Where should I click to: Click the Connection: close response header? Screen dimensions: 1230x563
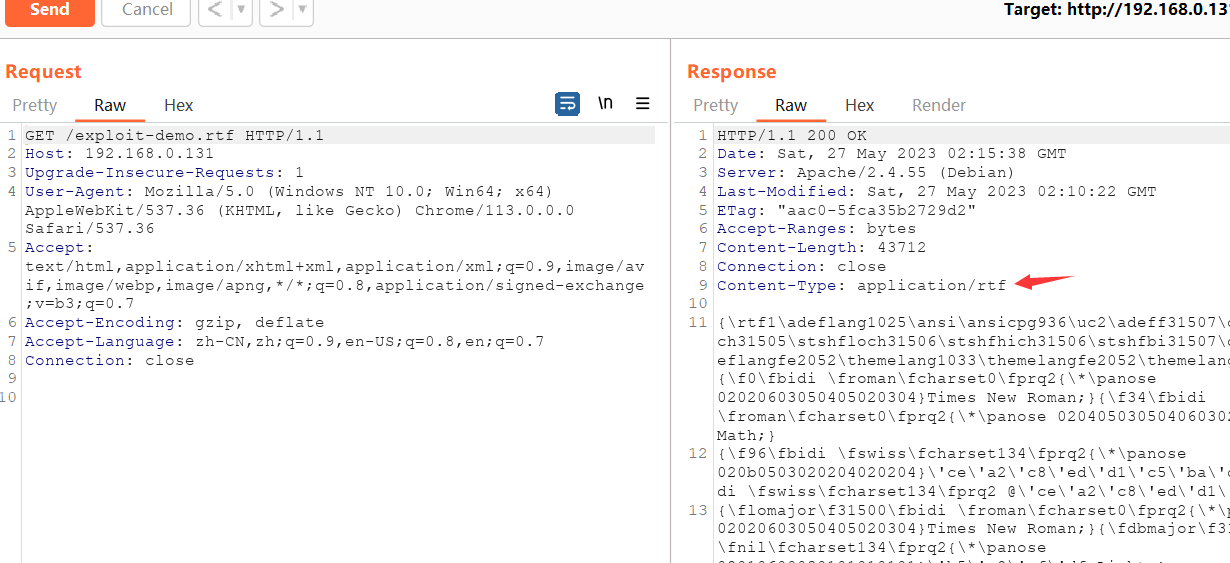(801, 267)
